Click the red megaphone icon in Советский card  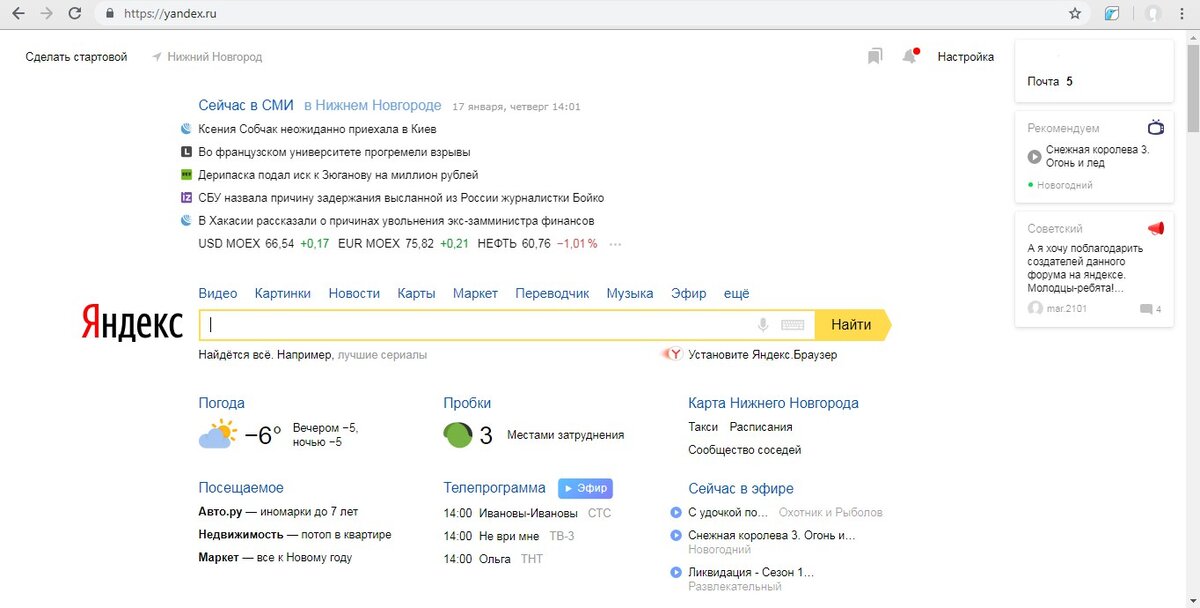point(1156,228)
